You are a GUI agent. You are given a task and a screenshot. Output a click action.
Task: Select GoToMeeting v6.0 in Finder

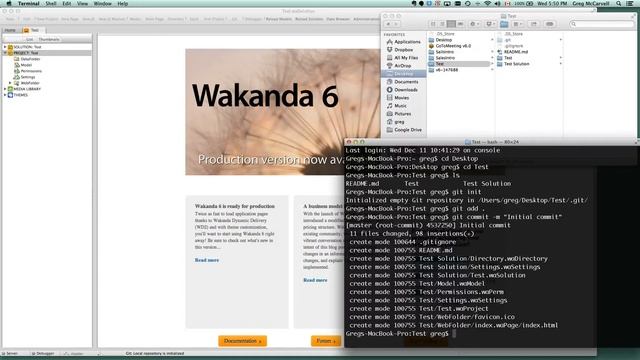(450, 46)
